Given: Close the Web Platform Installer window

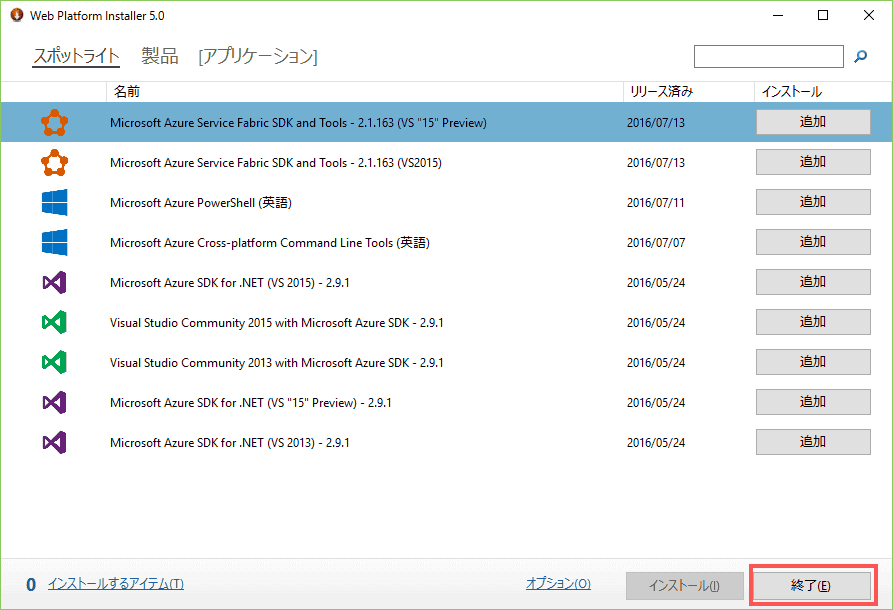Looking at the screenshot, I should 869,15.
